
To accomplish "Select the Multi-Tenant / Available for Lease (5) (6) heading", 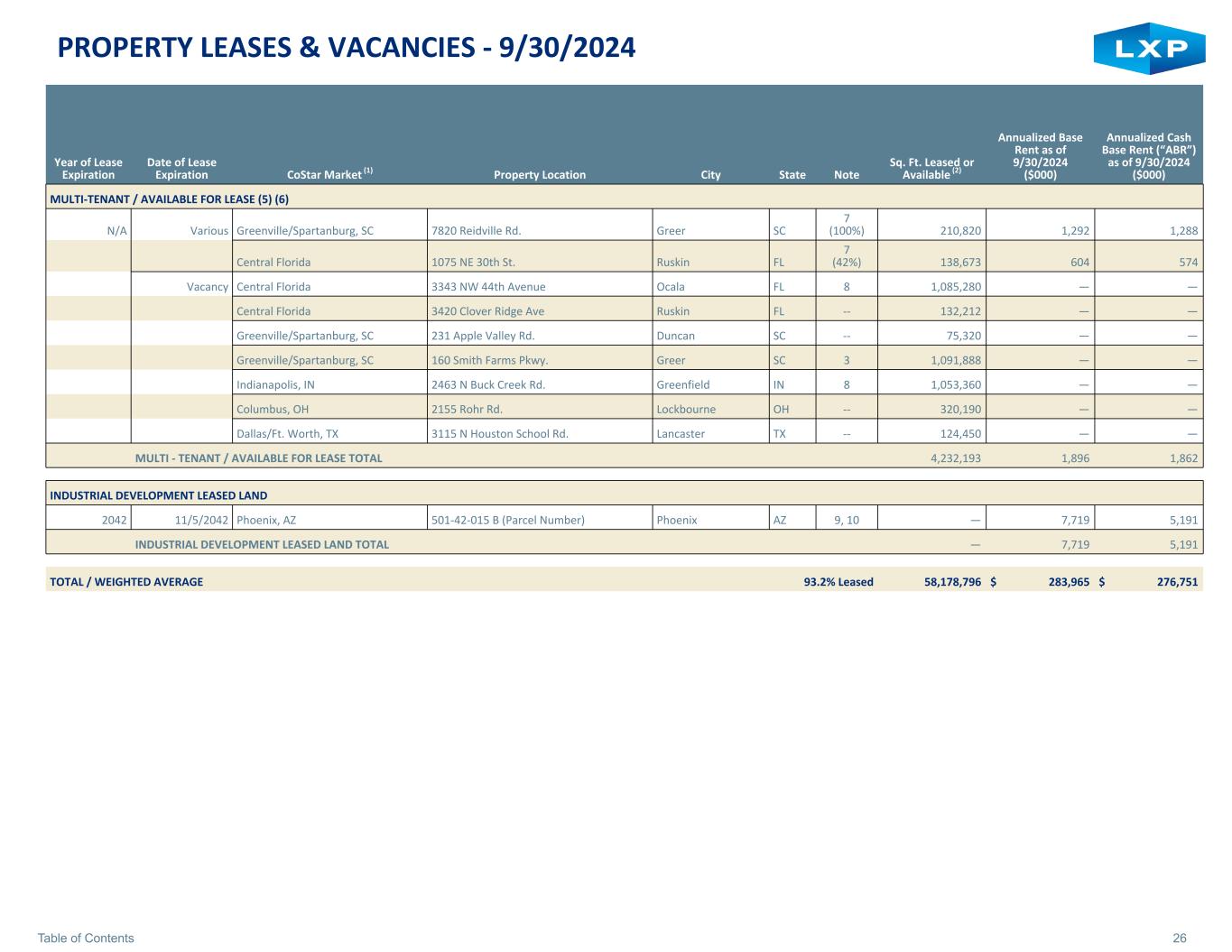I will click(169, 199).
